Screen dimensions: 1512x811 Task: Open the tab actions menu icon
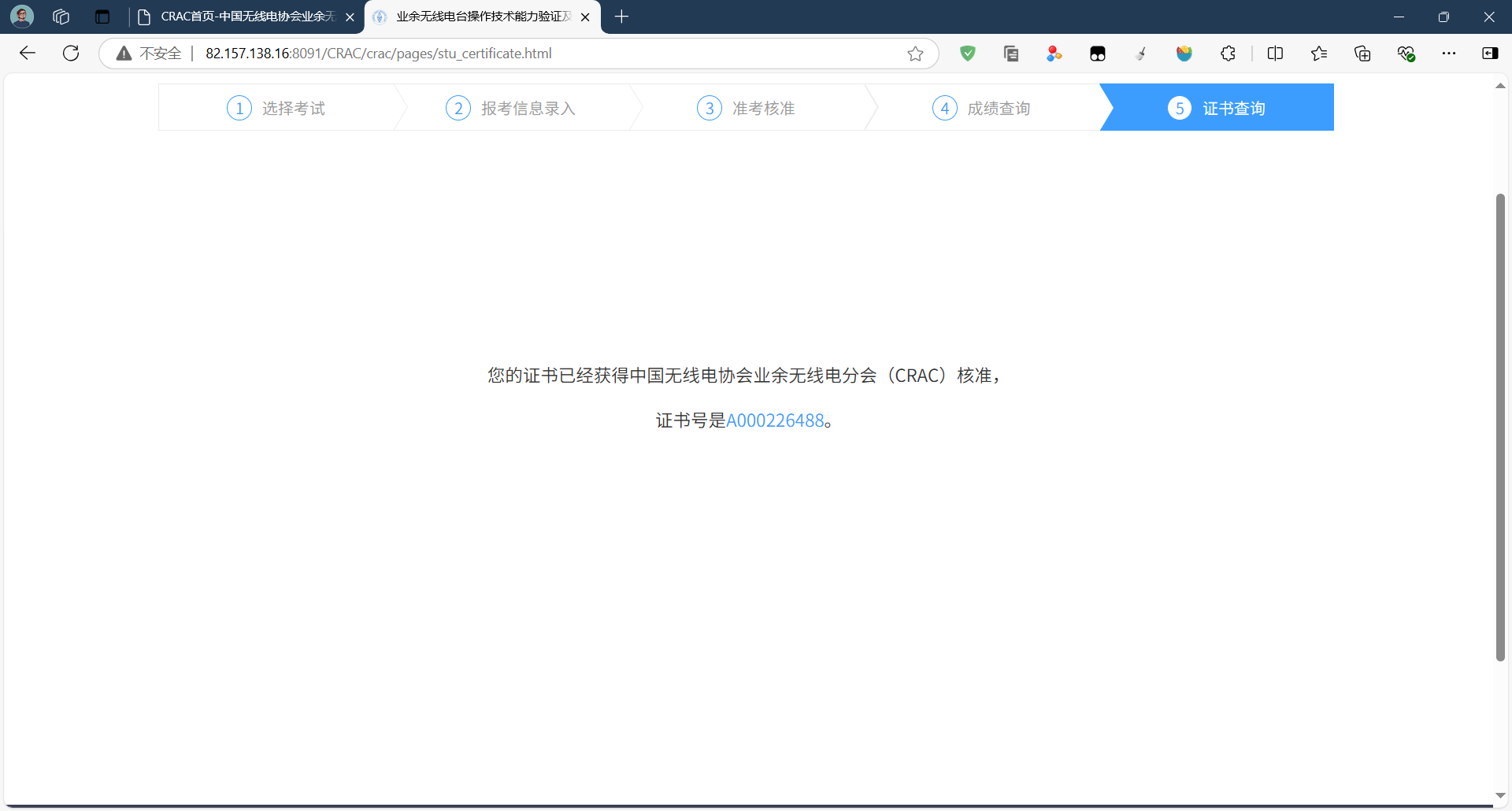tap(102, 17)
